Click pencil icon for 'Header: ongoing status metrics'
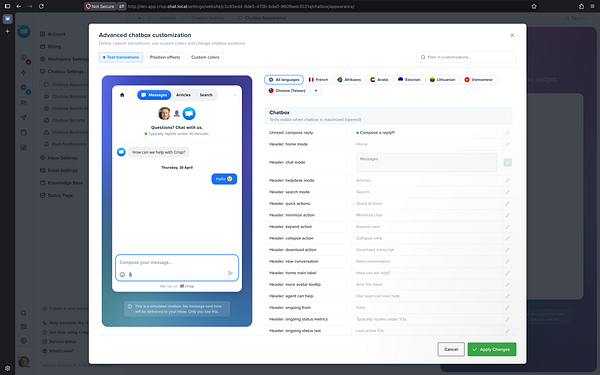The width and height of the screenshot is (600, 375). tap(507, 319)
